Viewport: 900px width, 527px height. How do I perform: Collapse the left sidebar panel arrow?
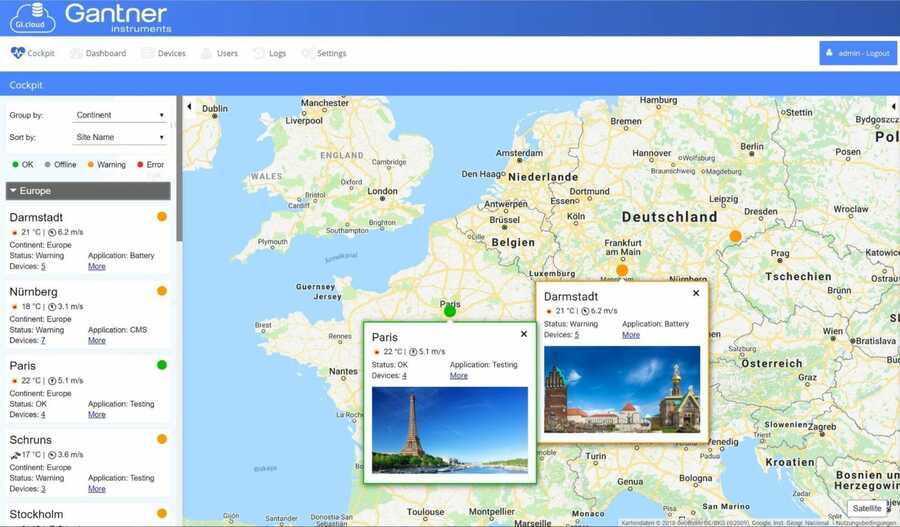189,106
